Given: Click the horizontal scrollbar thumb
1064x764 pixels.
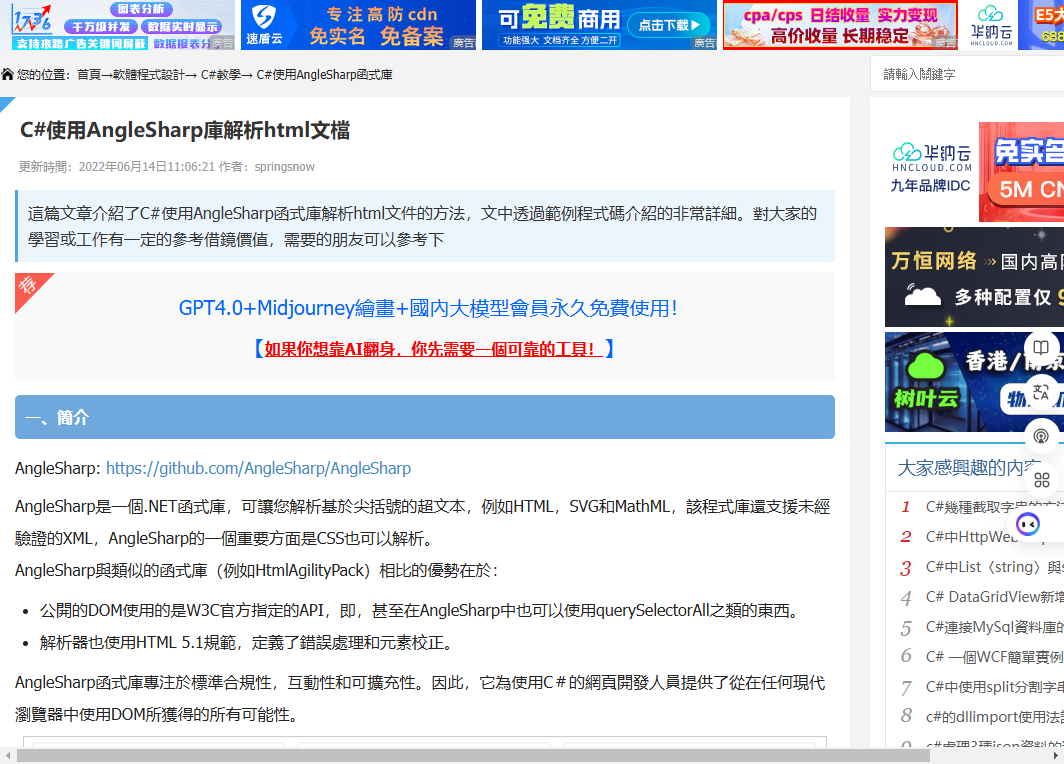Looking at the screenshot, I should (x=473, y=756).
